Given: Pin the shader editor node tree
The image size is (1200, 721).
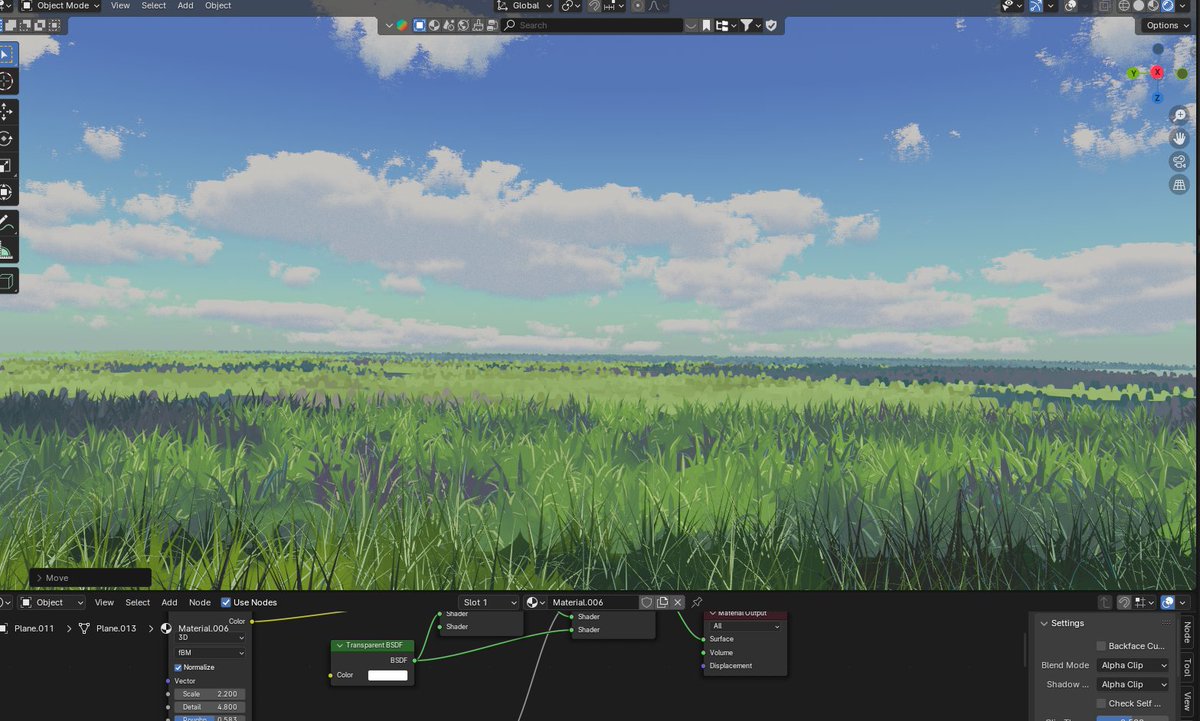Looking at the screenshot, I should (697, 602).
